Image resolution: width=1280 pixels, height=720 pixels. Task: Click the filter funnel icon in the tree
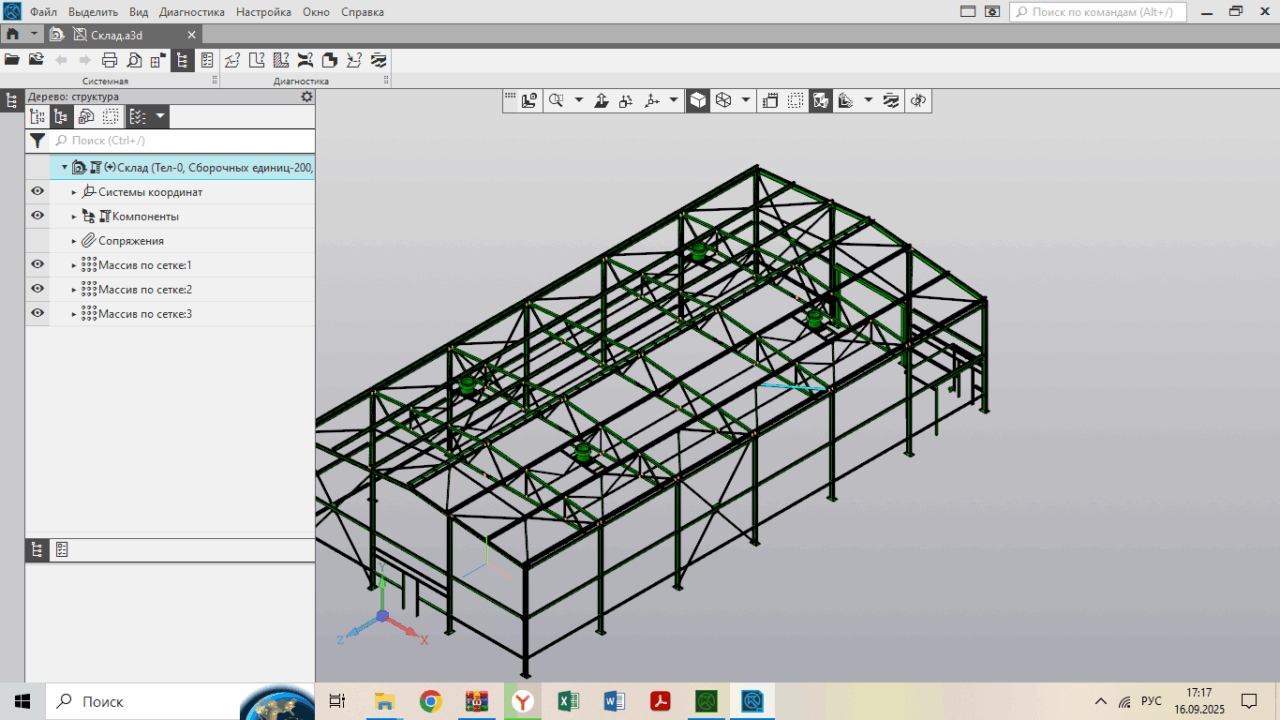37,141
